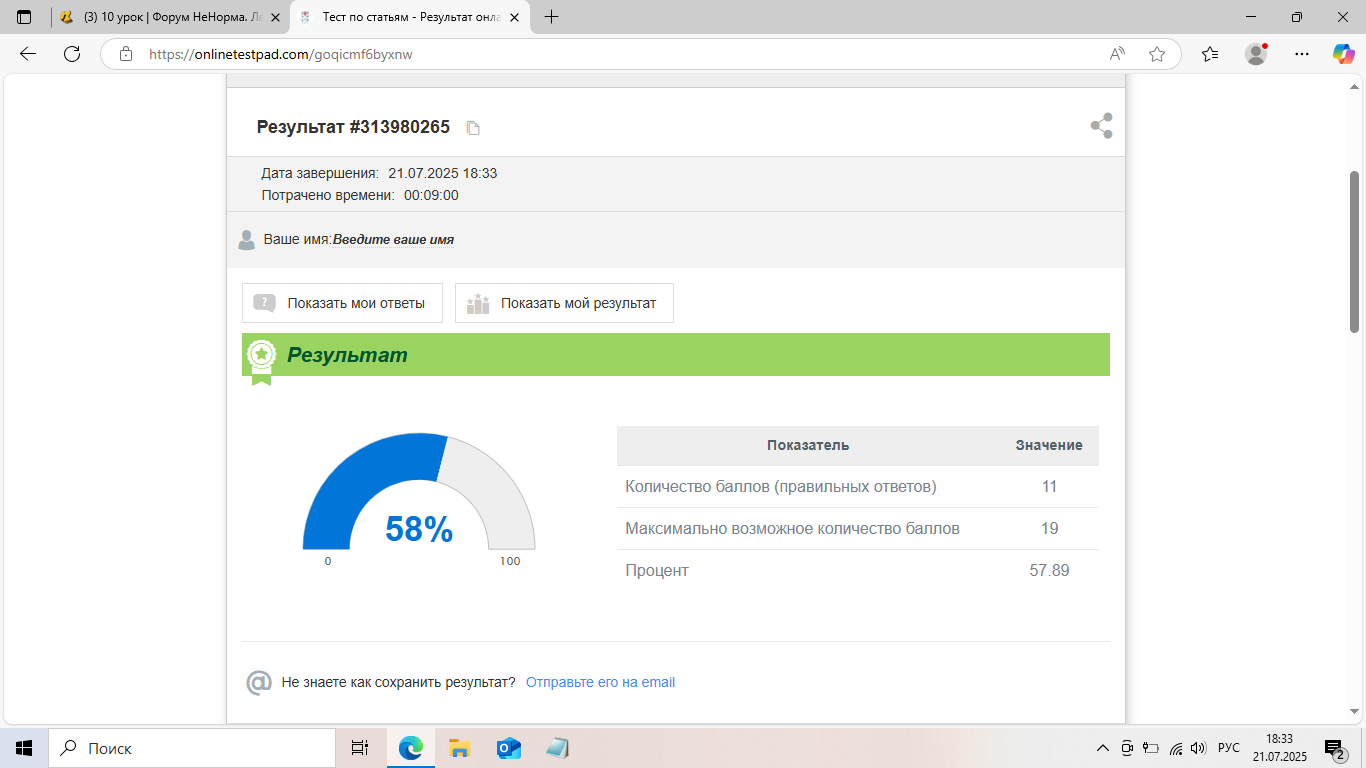Open File Explorer on taskbar

(459, 748)
